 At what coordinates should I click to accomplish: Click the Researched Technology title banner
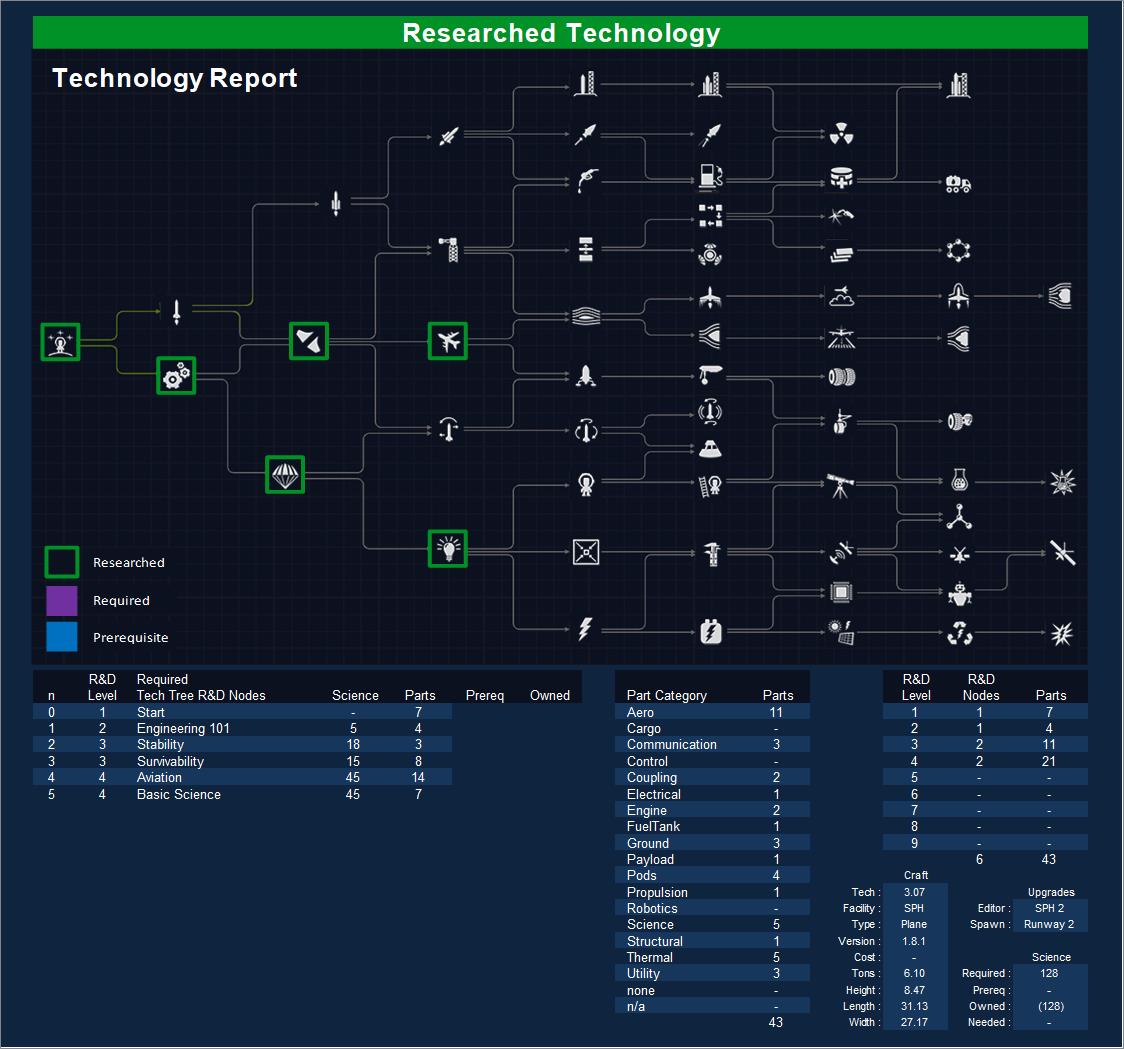(560, 33)
